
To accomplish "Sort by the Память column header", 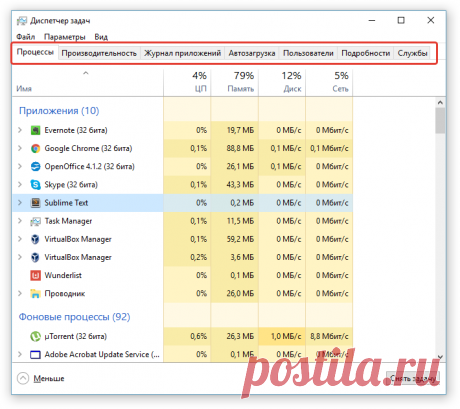I will click(x=235, y=83).
